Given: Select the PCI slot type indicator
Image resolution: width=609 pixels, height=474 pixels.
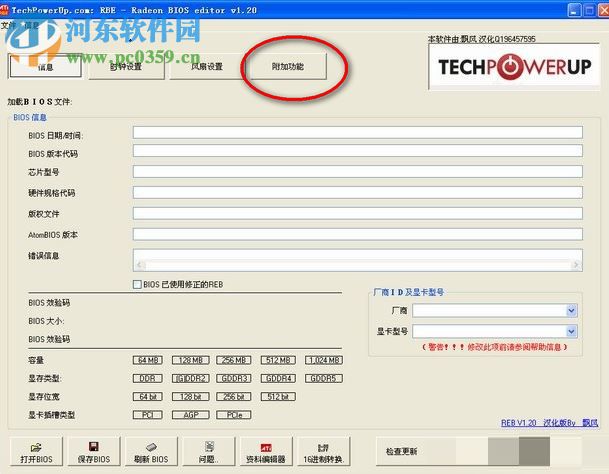Looking at the screenshot, I should (148, 415).
